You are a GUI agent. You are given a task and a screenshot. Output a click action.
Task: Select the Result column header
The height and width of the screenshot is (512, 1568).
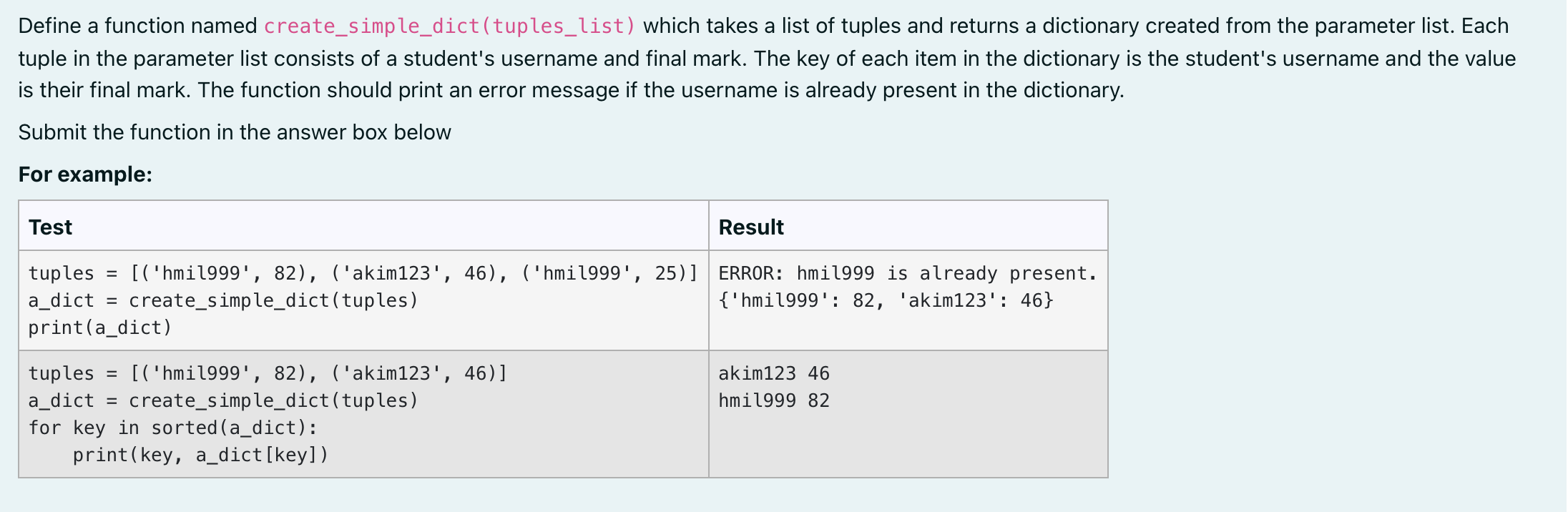tap(751, 227)
